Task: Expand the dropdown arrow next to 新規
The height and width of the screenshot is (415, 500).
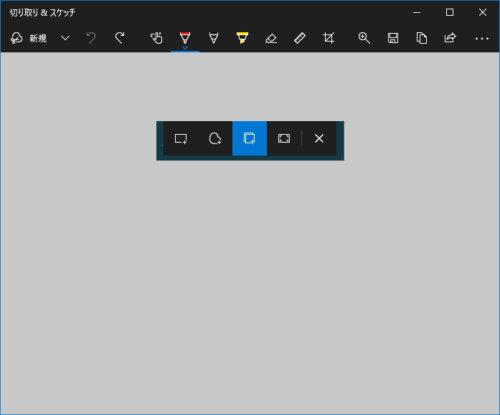Action: pos(65,38)
